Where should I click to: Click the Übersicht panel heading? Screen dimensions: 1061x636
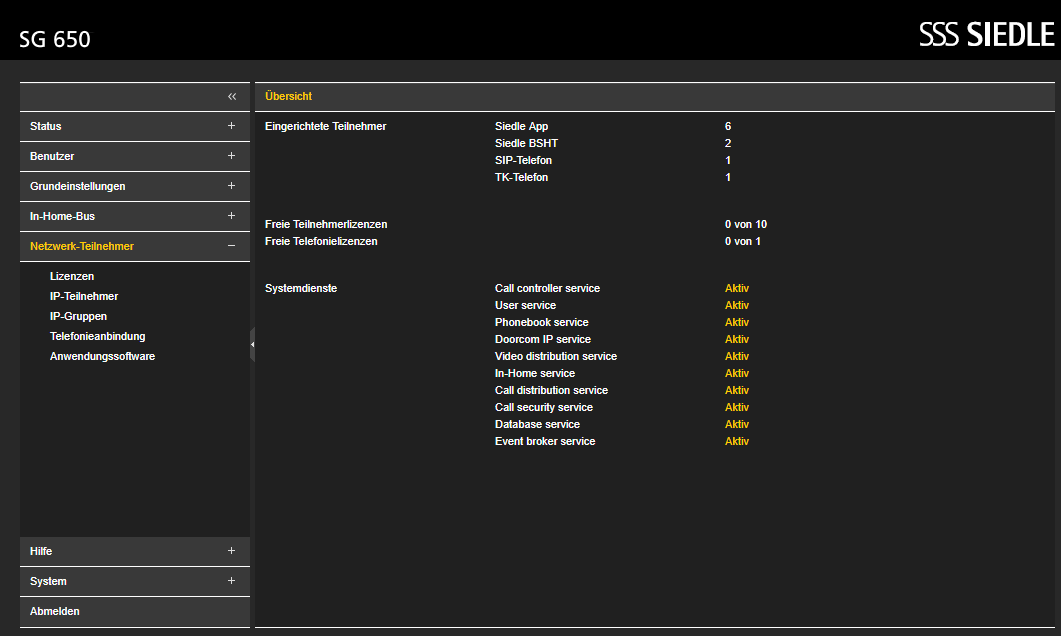pos(288,97)
